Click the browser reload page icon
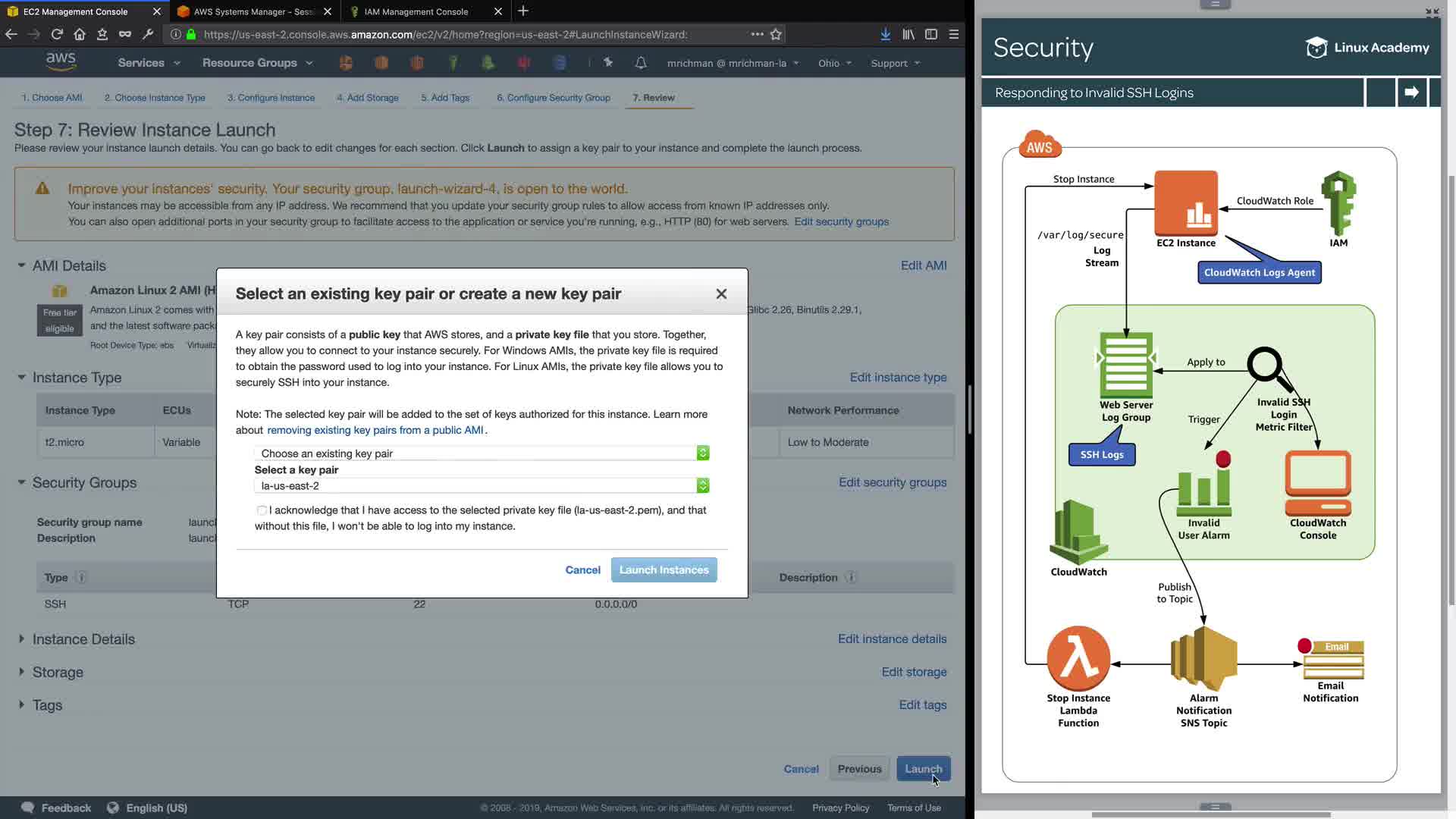 [57, 34]
